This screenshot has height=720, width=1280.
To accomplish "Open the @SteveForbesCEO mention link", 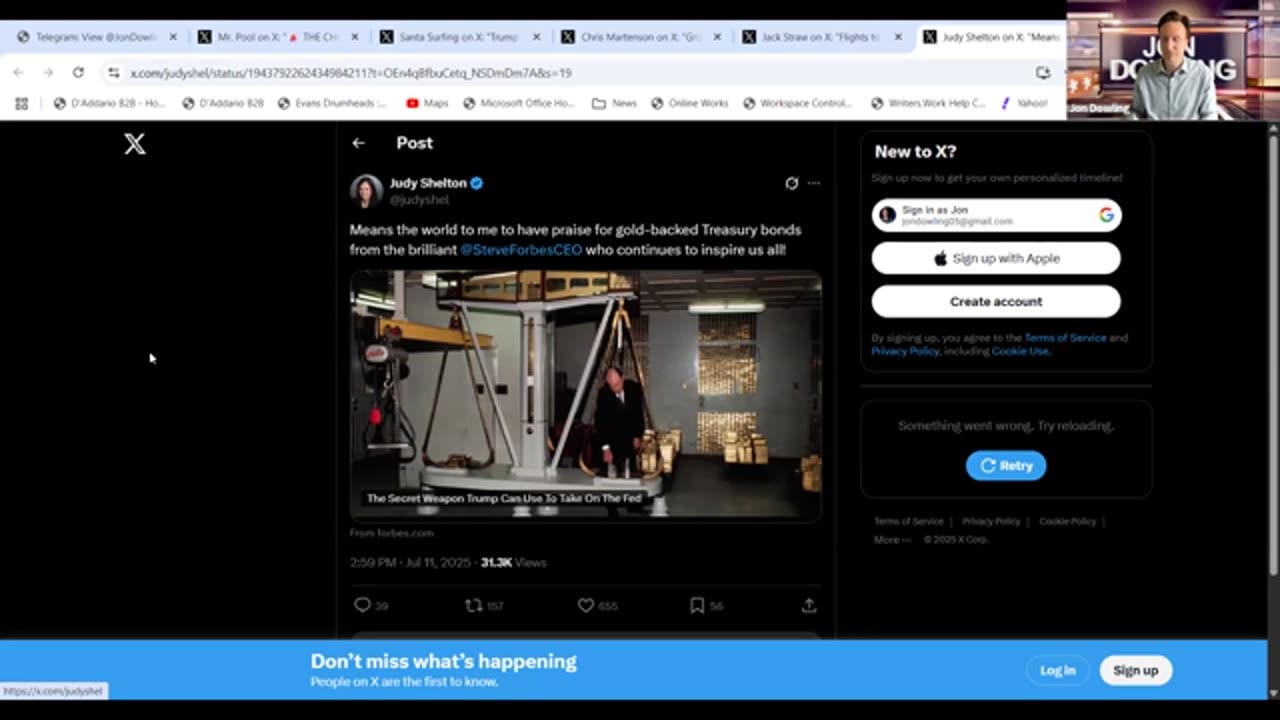I will [x=521, y=250].
